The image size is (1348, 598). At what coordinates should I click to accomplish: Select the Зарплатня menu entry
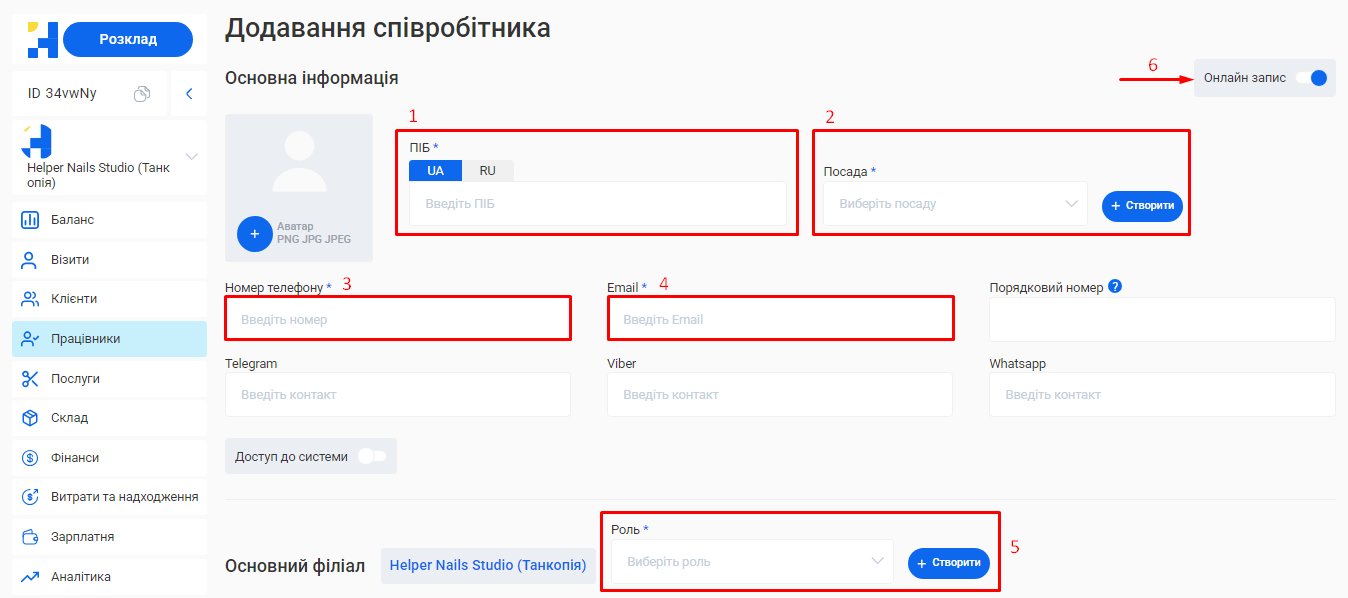69,536
